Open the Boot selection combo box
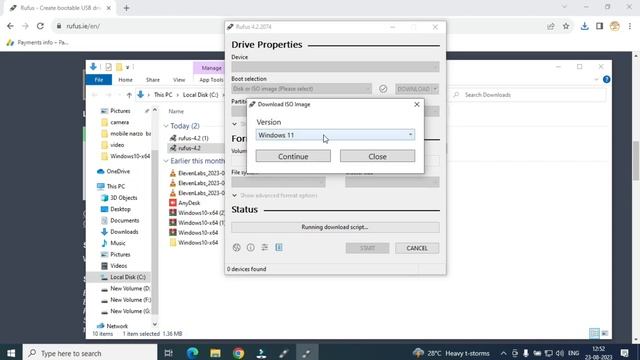Screen dimensions: 640x360 point(302,89)
